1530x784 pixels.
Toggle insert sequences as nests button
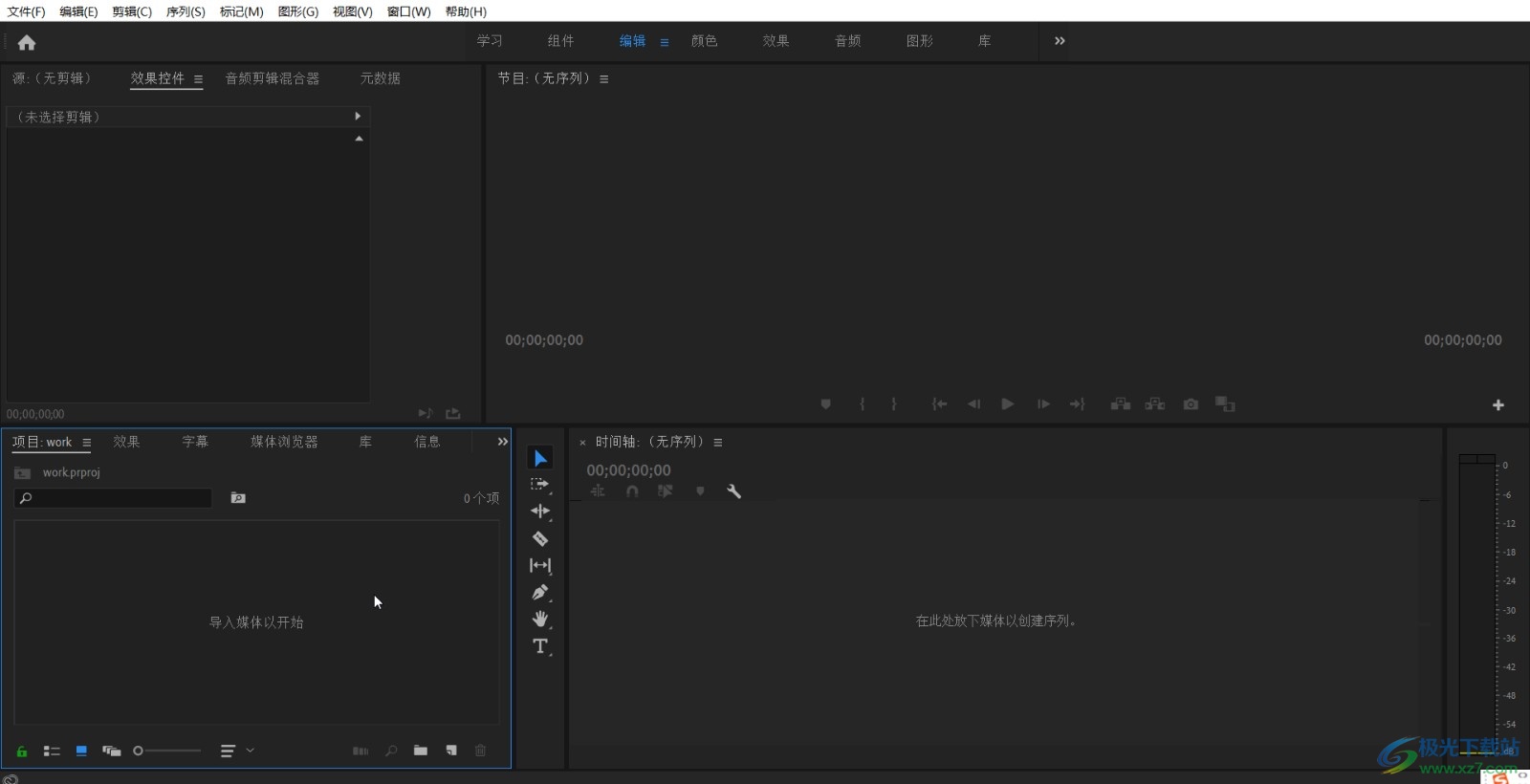tap(598, 491)
